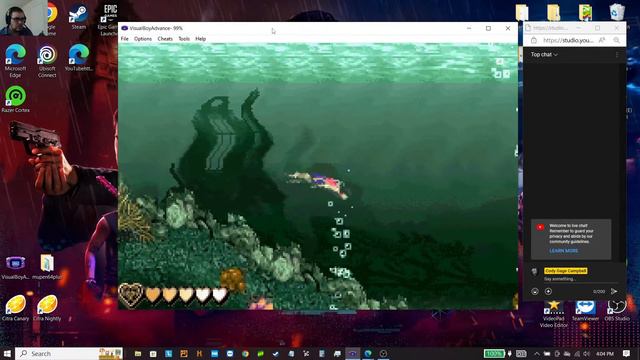Open the Microsoft Edge desktop shortcut
The width and height of the screenshot is (640, 360).
click(16, 61)
